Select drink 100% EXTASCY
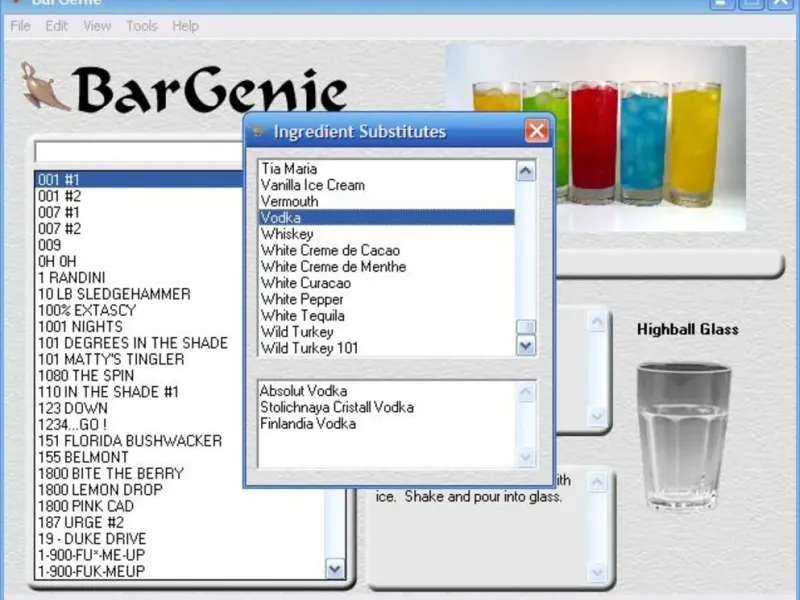This screenshot has width=800, height=600. (139, 310)
